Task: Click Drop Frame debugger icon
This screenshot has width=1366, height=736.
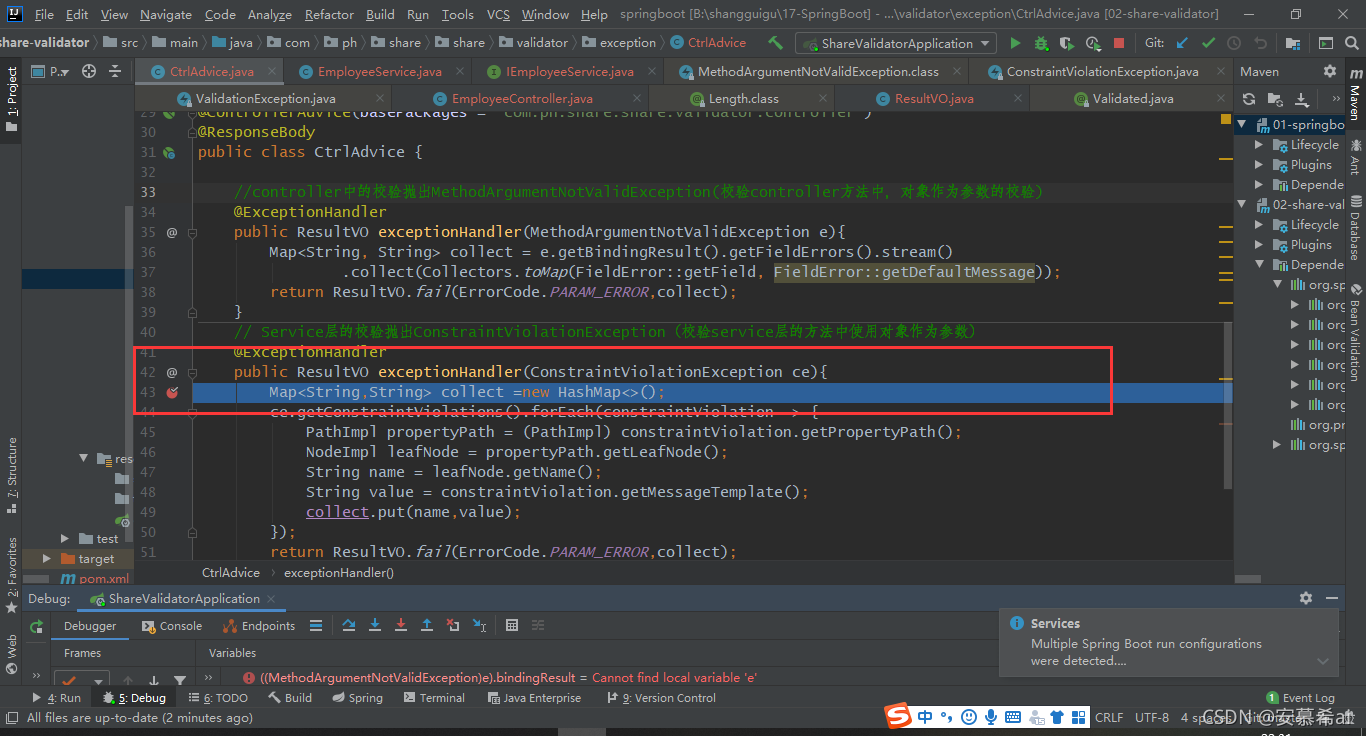Action: click(453, 625)
